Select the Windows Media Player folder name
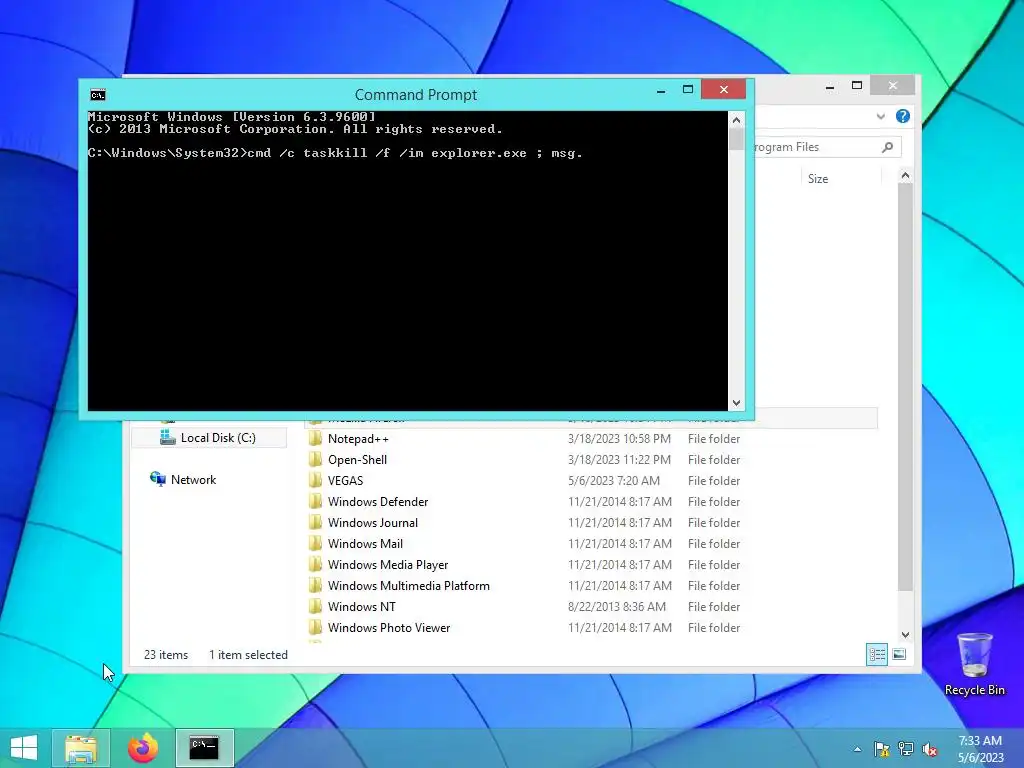The height and width of the screenshot is (768, 1024). point(388,565)
